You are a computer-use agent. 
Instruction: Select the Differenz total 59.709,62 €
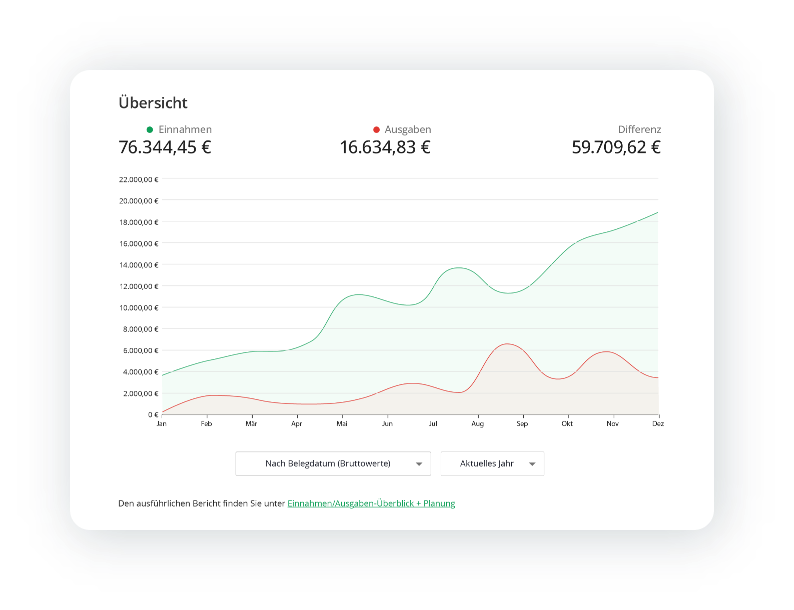(x=616, y=148)
